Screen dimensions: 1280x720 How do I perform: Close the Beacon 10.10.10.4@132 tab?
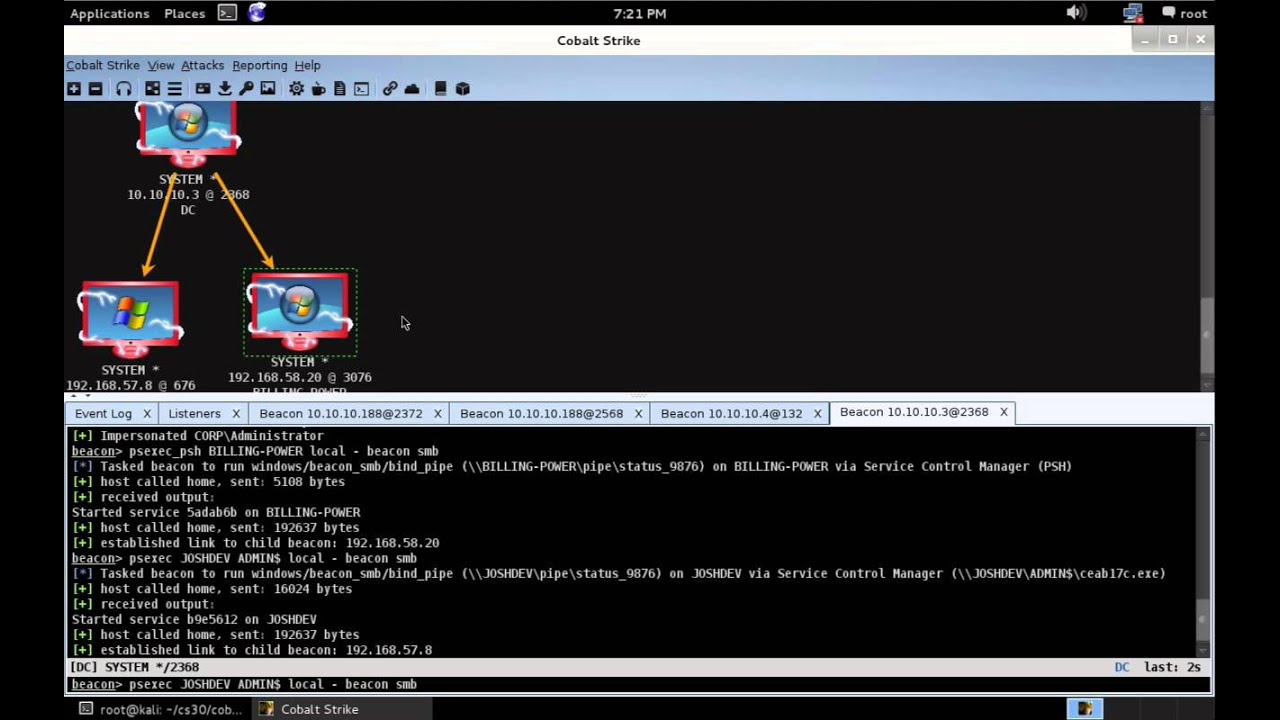tap(817, 413)
